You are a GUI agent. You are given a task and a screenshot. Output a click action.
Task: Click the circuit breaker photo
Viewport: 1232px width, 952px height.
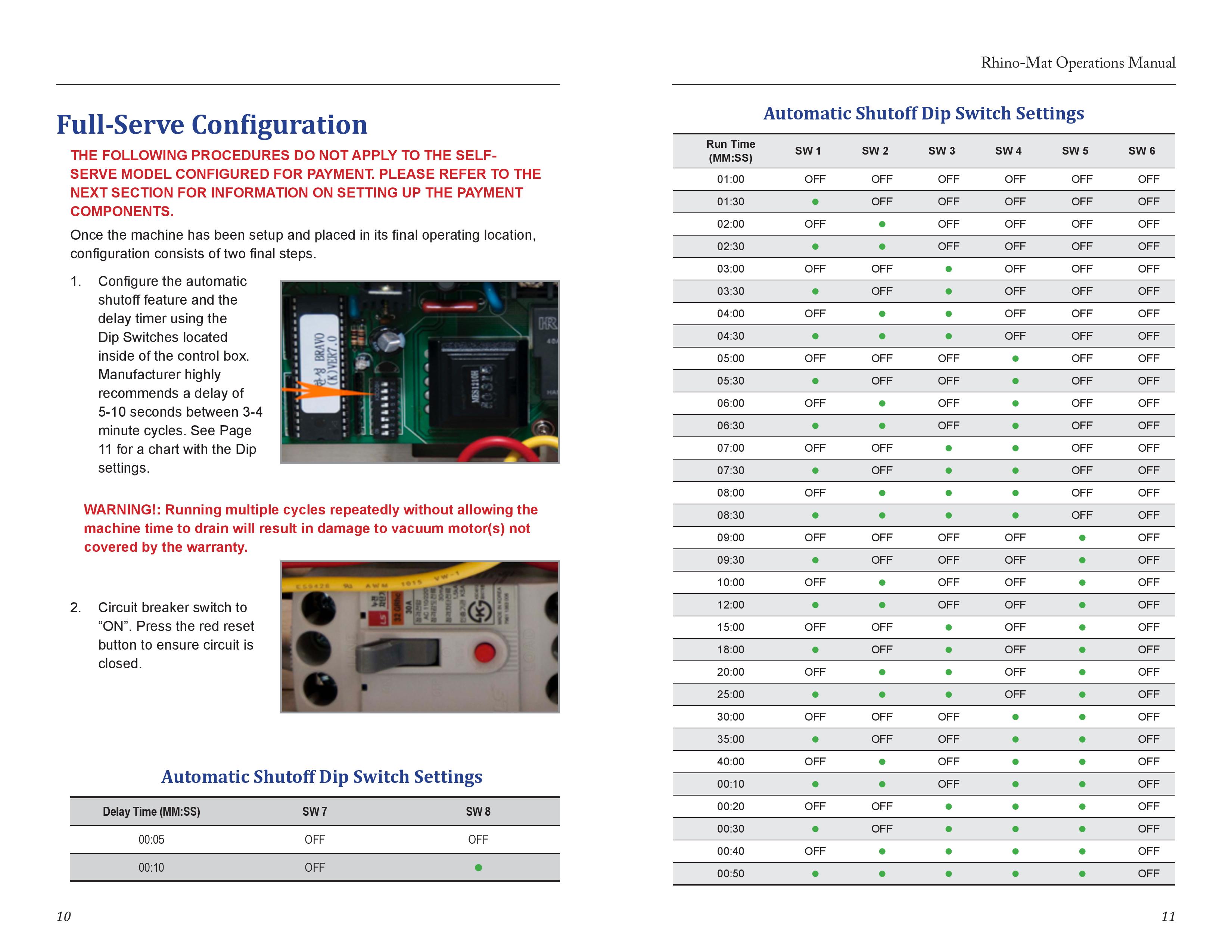(x=420, y=637)
